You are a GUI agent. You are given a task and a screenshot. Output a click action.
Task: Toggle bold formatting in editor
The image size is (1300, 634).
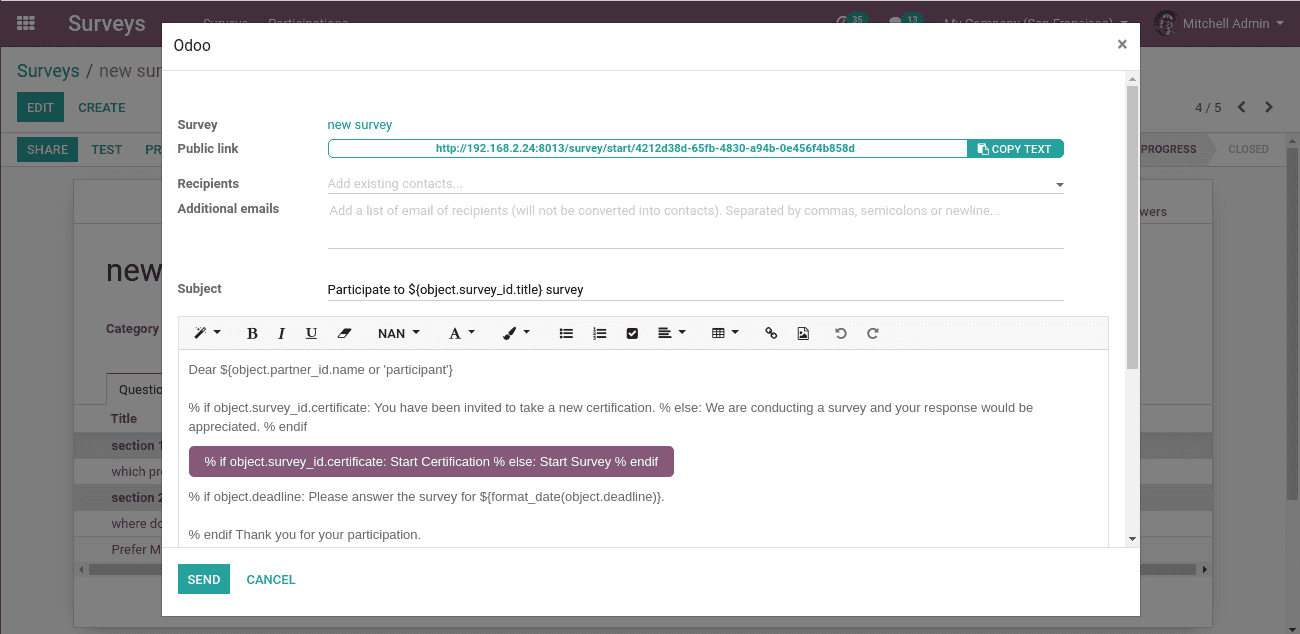point(252,333)
